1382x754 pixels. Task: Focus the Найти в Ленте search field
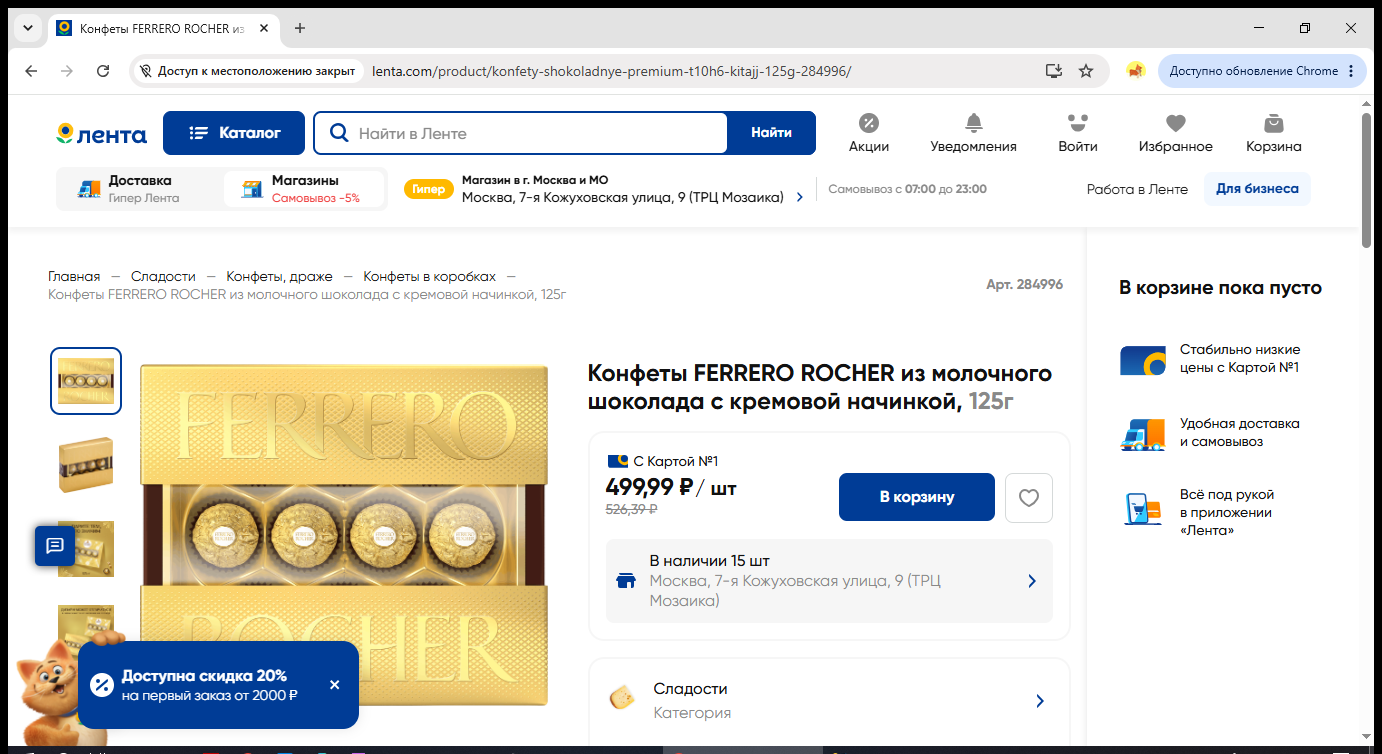click(521, 133)
